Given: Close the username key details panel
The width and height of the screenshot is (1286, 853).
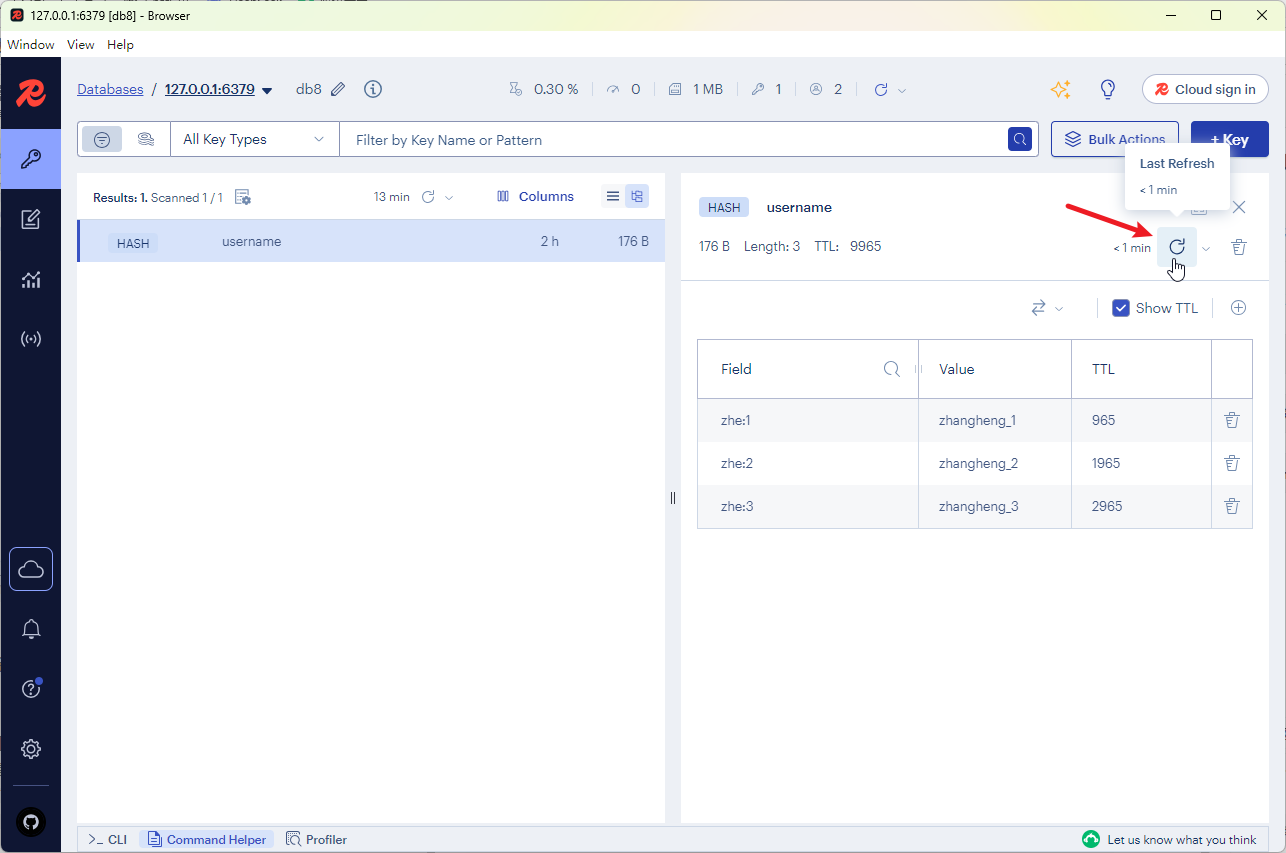Looking at the screenshot, I should 1239,207.
